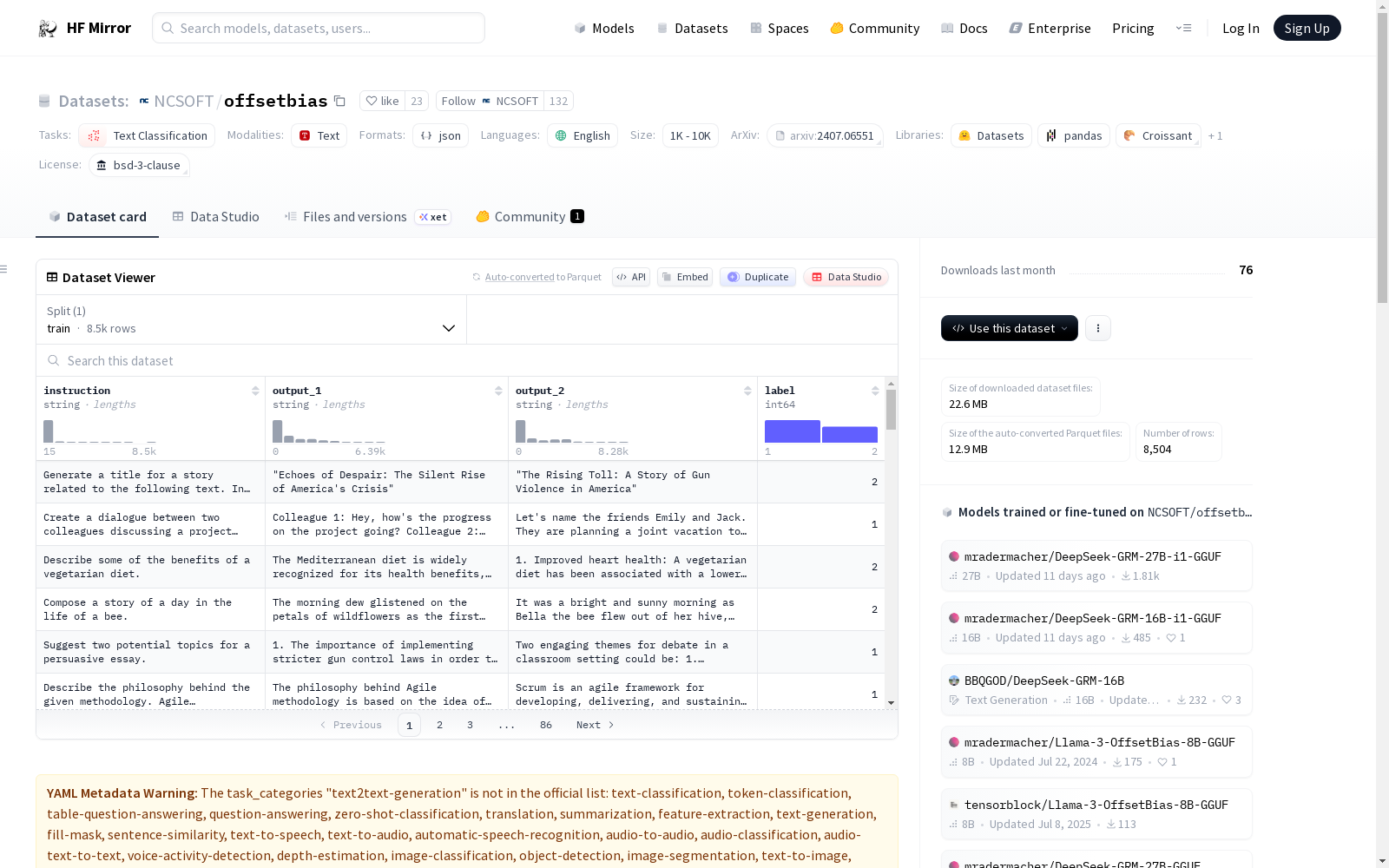This screenshot has height=868, width=1389.
Task: Filter by the English language tag
Action: point(583,135)
